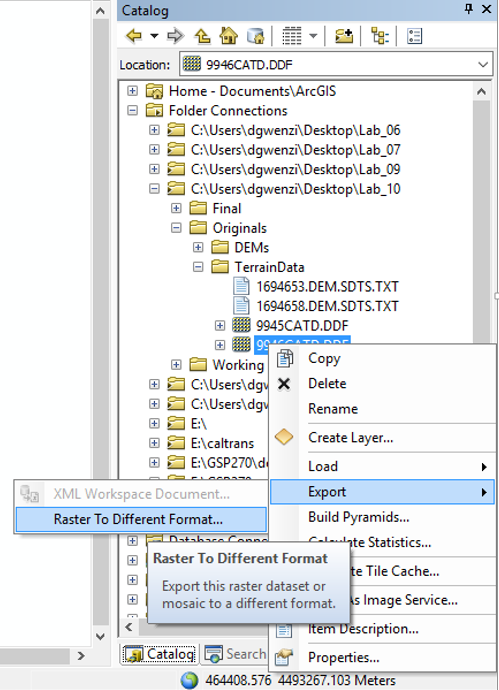Viewport: 499px width, 690px height.
Task: Toggle Contents Panel tree icon
Action: 379,36
